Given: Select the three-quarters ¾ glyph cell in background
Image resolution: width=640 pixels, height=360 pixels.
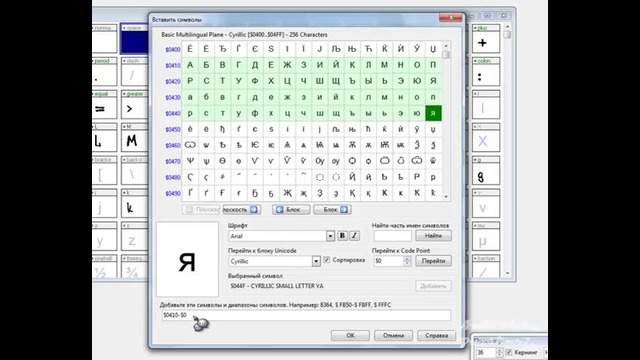Looking at the screenshot, I should 134,267.
